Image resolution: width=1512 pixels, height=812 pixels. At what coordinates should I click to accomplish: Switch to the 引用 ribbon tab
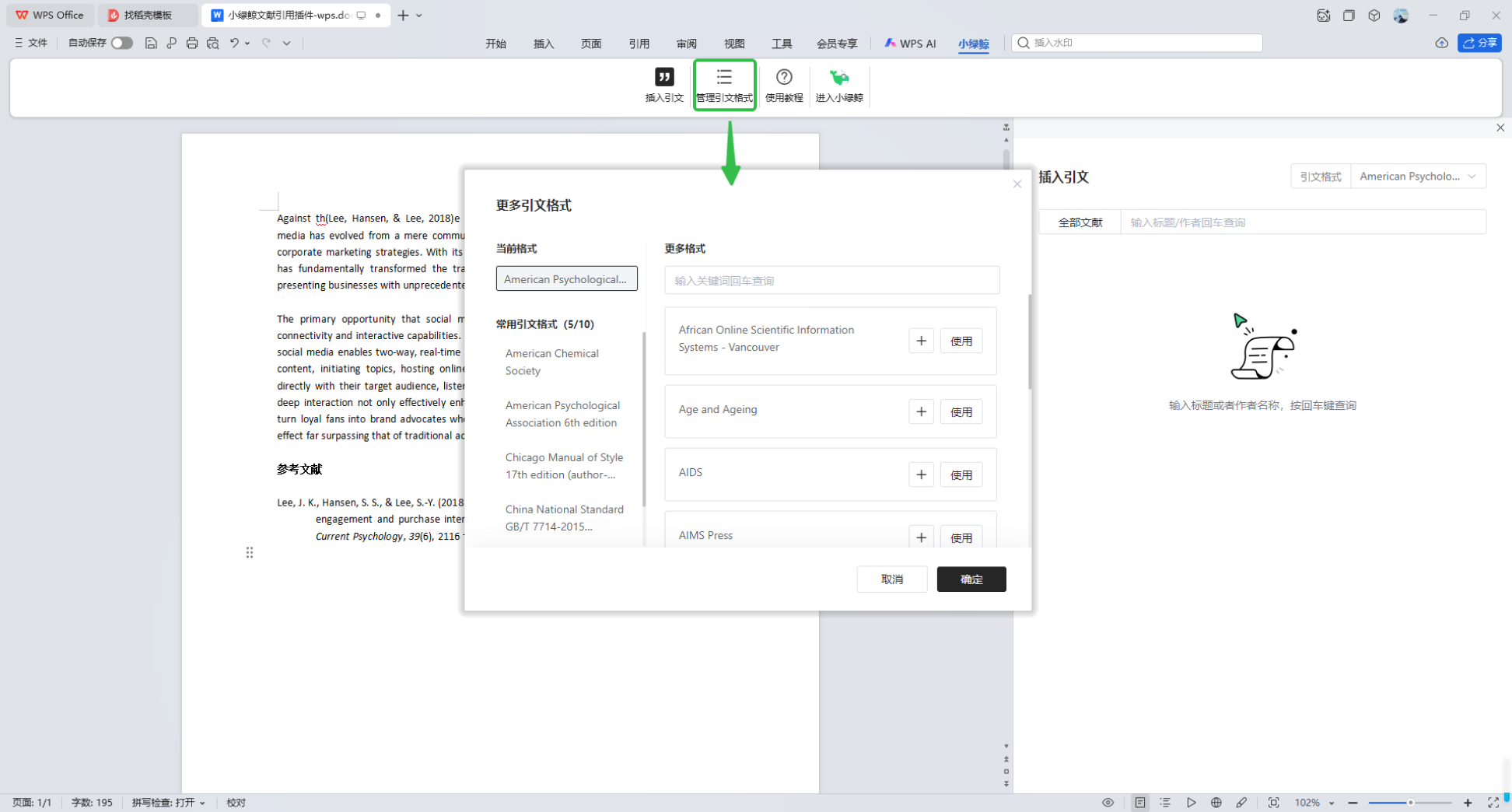[639, 44]
